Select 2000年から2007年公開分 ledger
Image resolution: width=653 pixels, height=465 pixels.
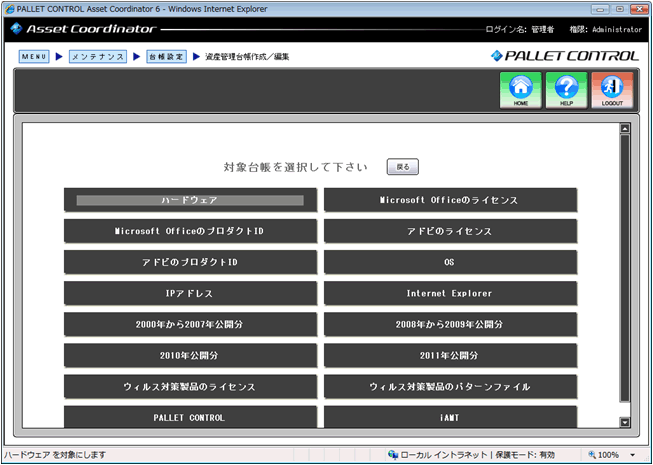(190, 325)
